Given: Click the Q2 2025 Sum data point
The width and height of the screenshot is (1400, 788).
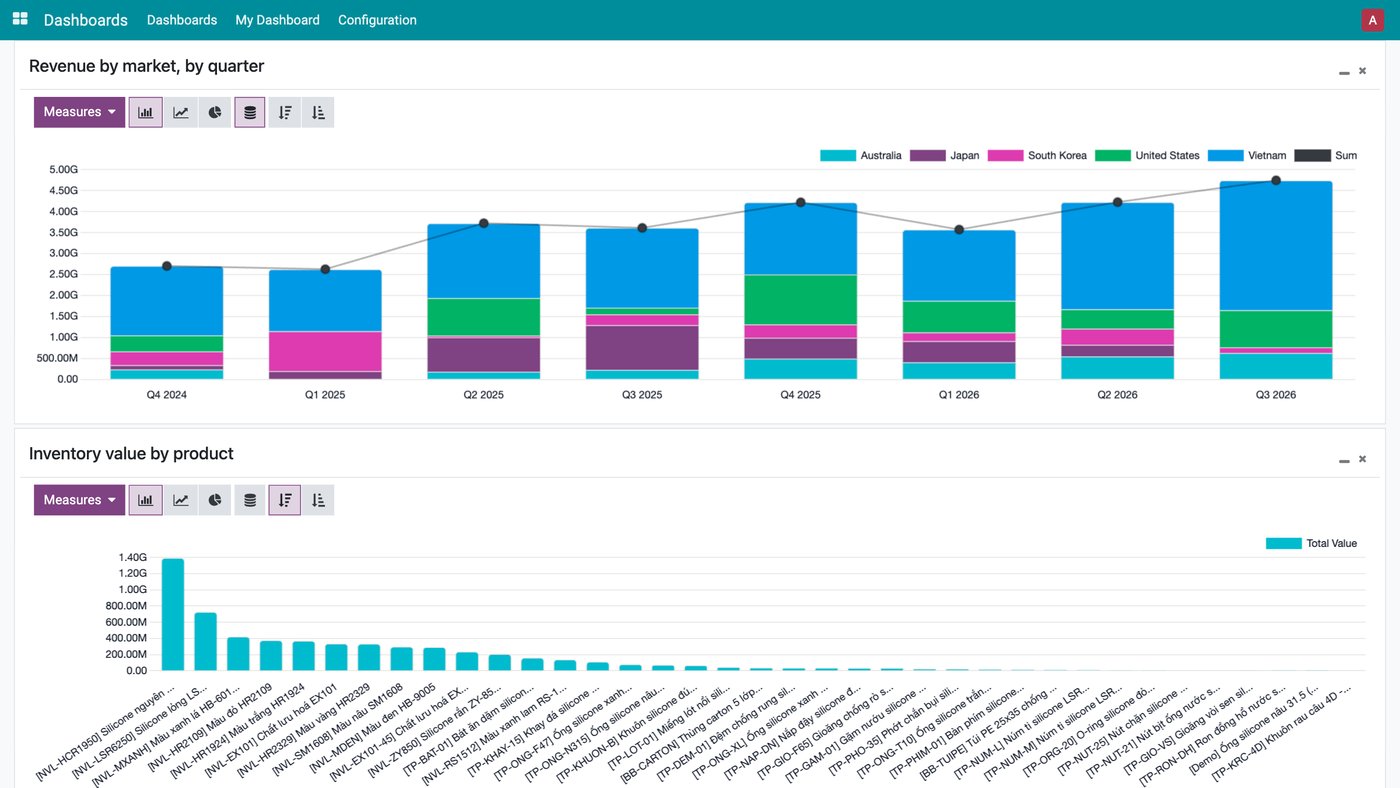Looking at the screenshot, I should [484, 223].
